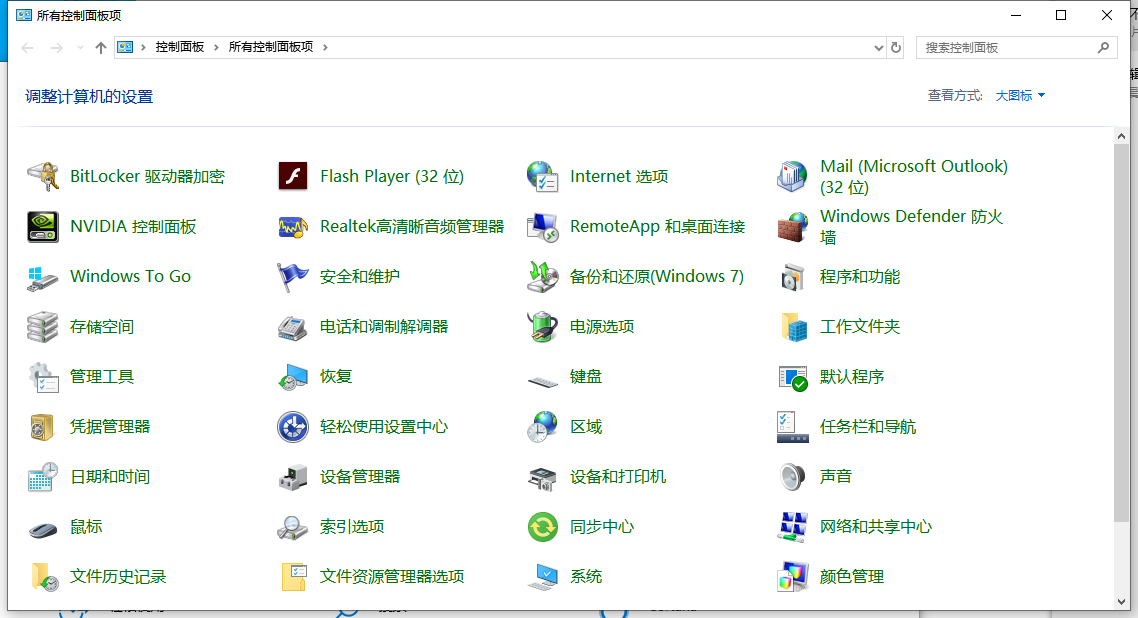Open the NVIDIA 控制面板 icon

pyautogui.click(x=43, y=227)
